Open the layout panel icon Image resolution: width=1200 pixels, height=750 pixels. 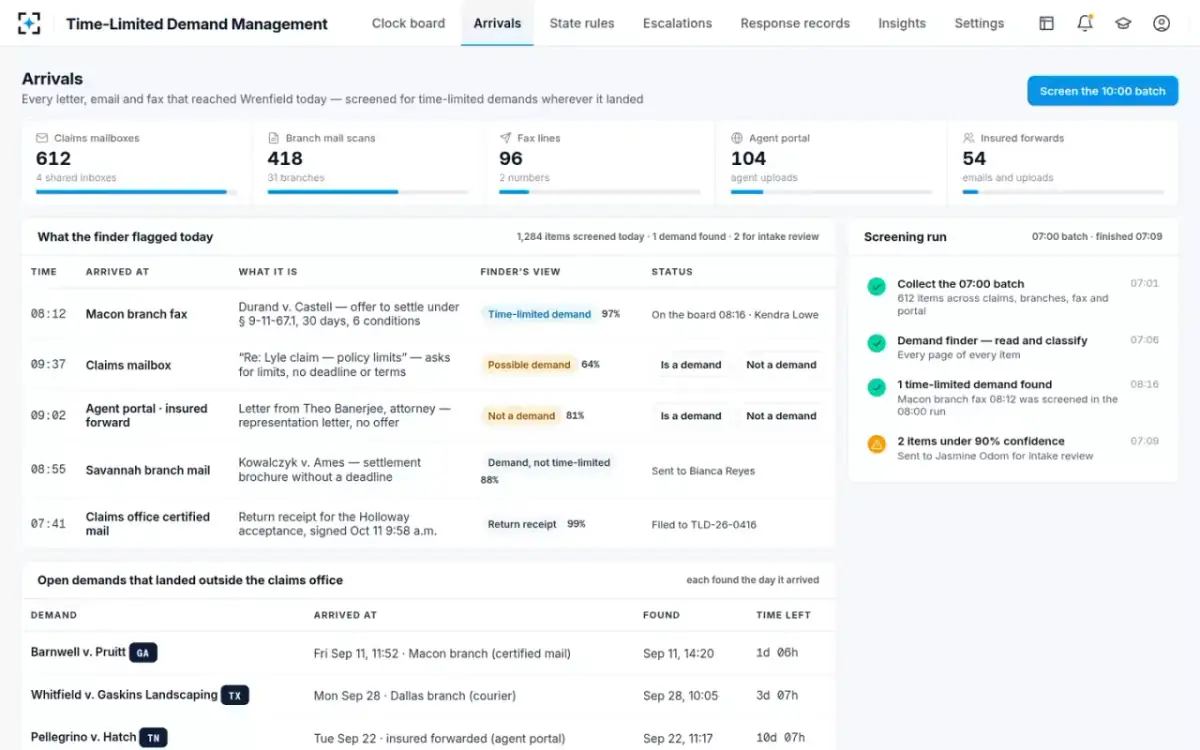1046,23
